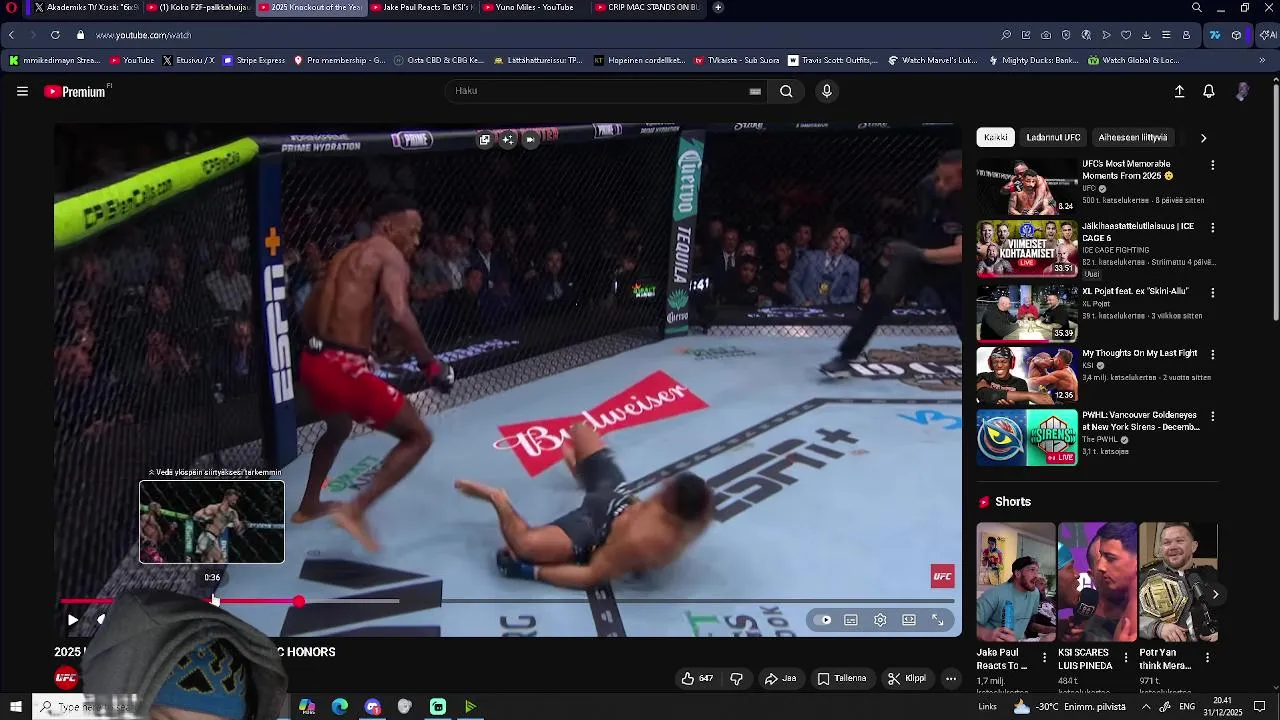Open the Stripe Express bookmark
The width and height of the screenshot is (1280, 720).
coord(254,60)
